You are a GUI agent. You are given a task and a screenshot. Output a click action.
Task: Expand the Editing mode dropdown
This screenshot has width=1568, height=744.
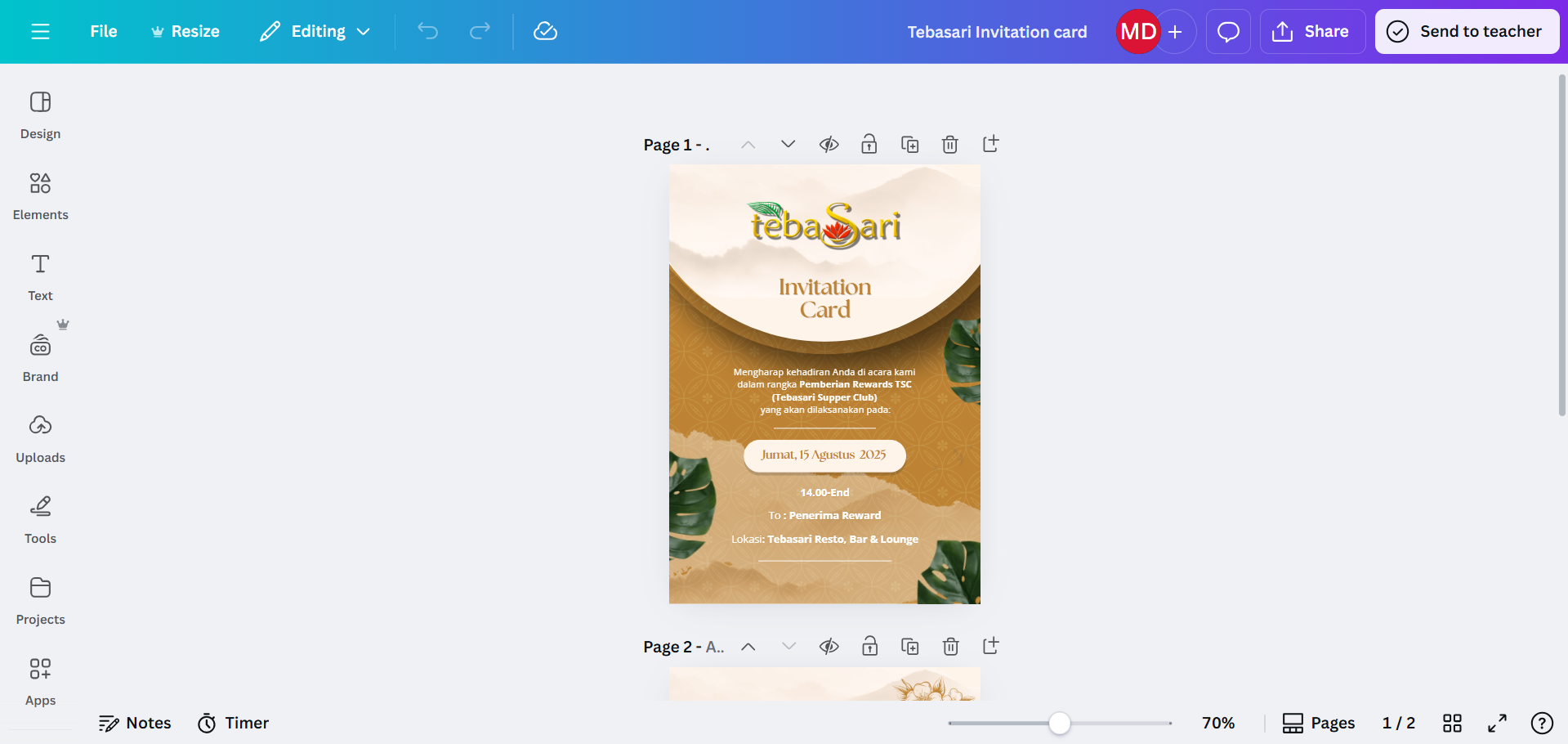315,31
